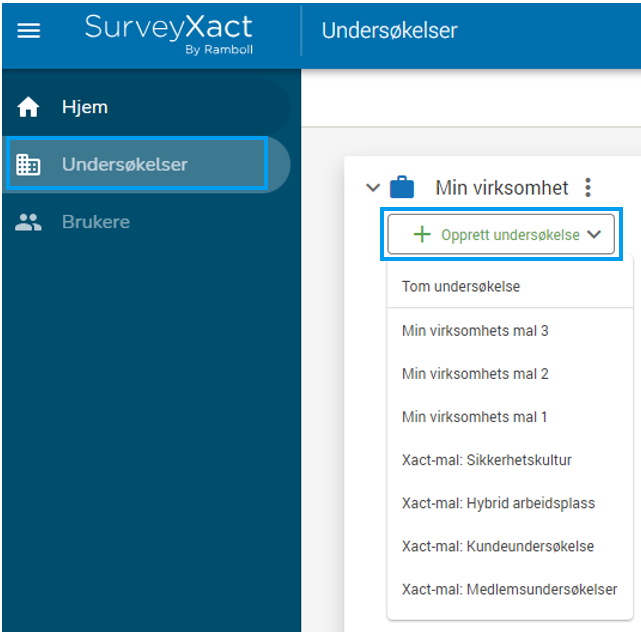
Task: Click the SurveyXact By Ramboll logo
Action: (x=168, y=34)
